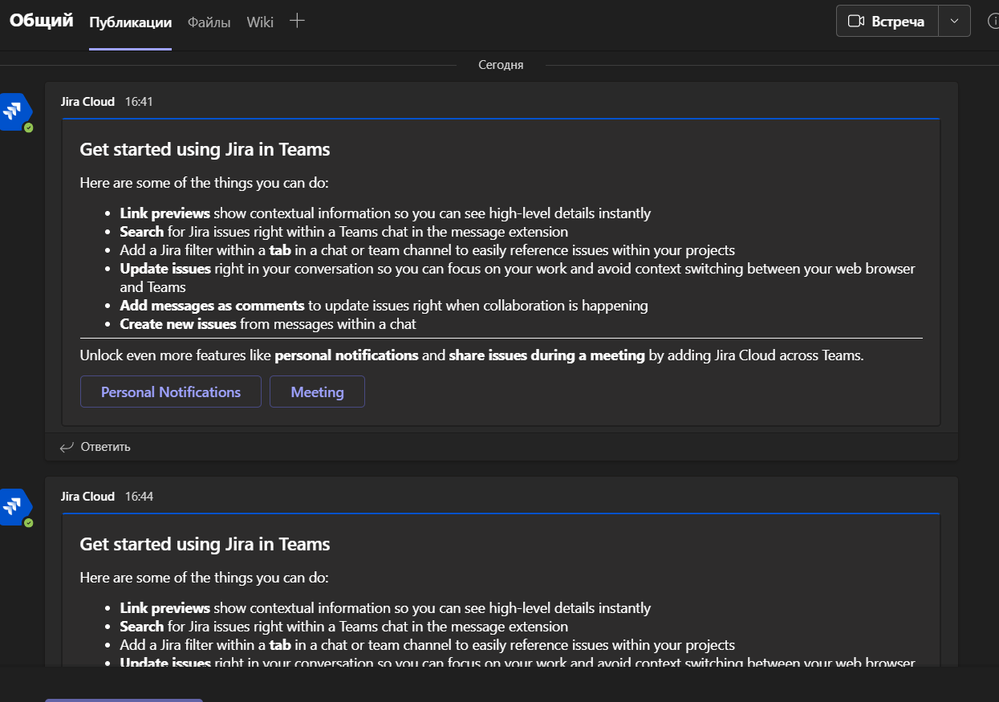Start a meeting with Встреча button
Screen dimensions: 999x702
click(x=887, y=21)
